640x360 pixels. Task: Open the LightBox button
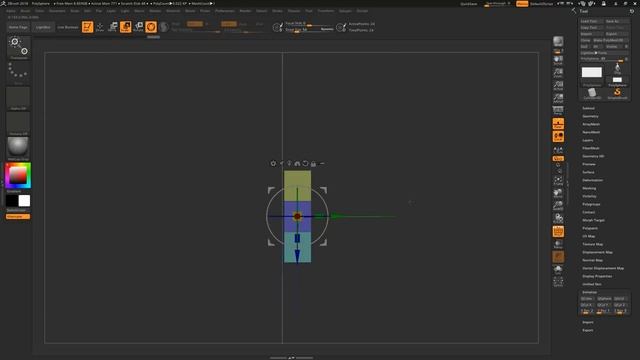[x=43, y=27]
